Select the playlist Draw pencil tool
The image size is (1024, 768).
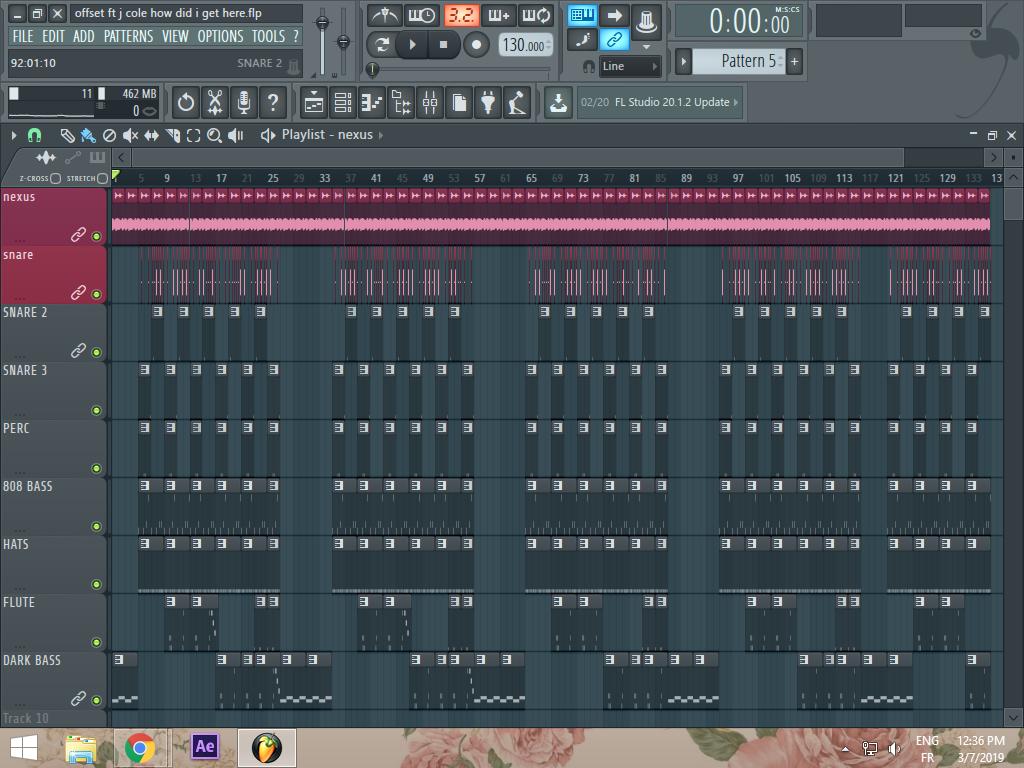(67, 135)
